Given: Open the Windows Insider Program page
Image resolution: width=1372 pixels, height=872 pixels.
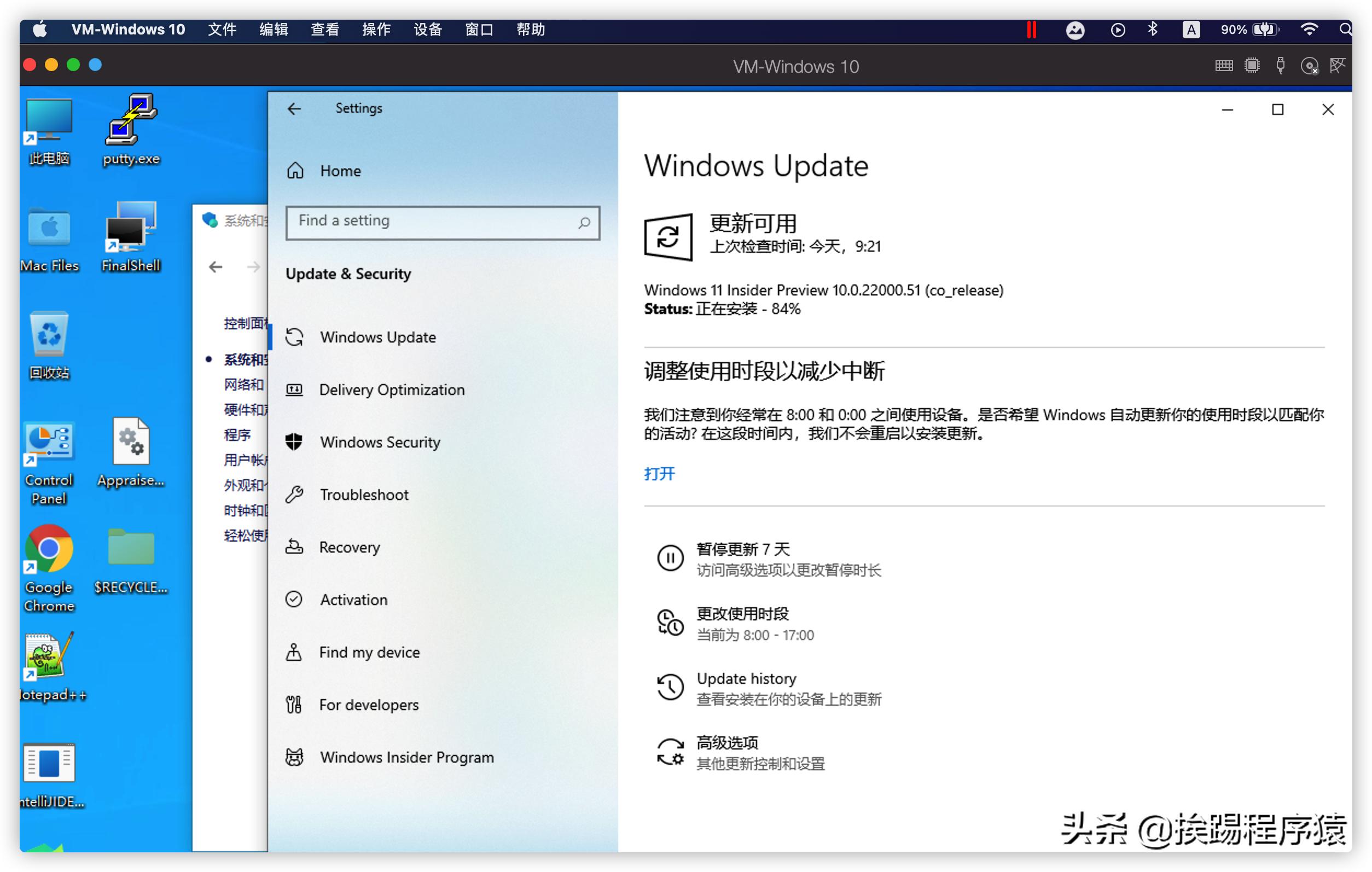Looking at the screenshot, I should tap(406, 757).
